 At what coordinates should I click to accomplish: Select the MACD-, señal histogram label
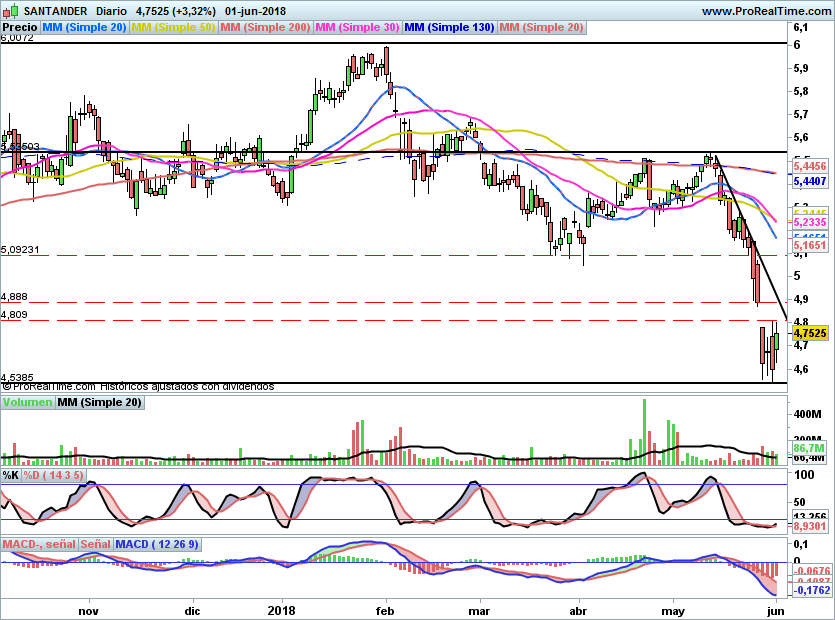pyautogui.click(x=39, y=544)
